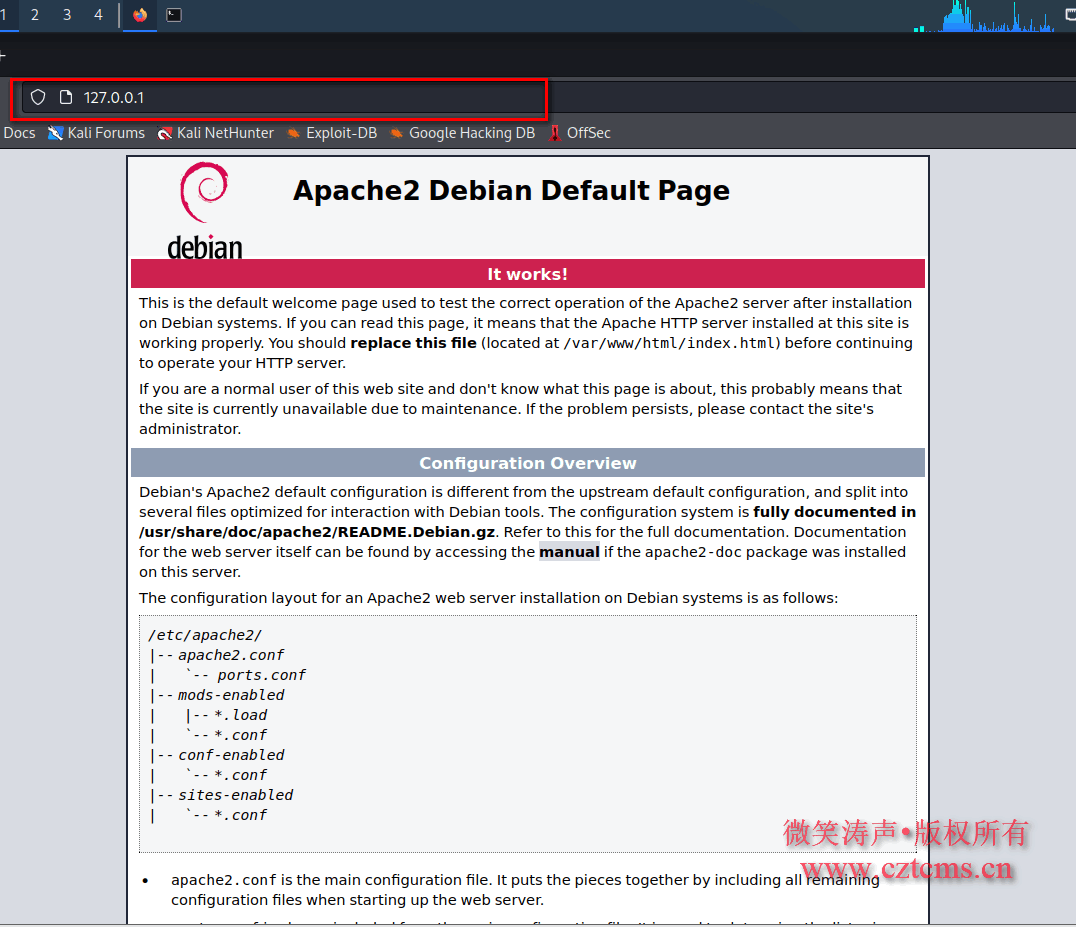Switch to workspace 4
Screen dimensions: 1076x927
(99, 15)
